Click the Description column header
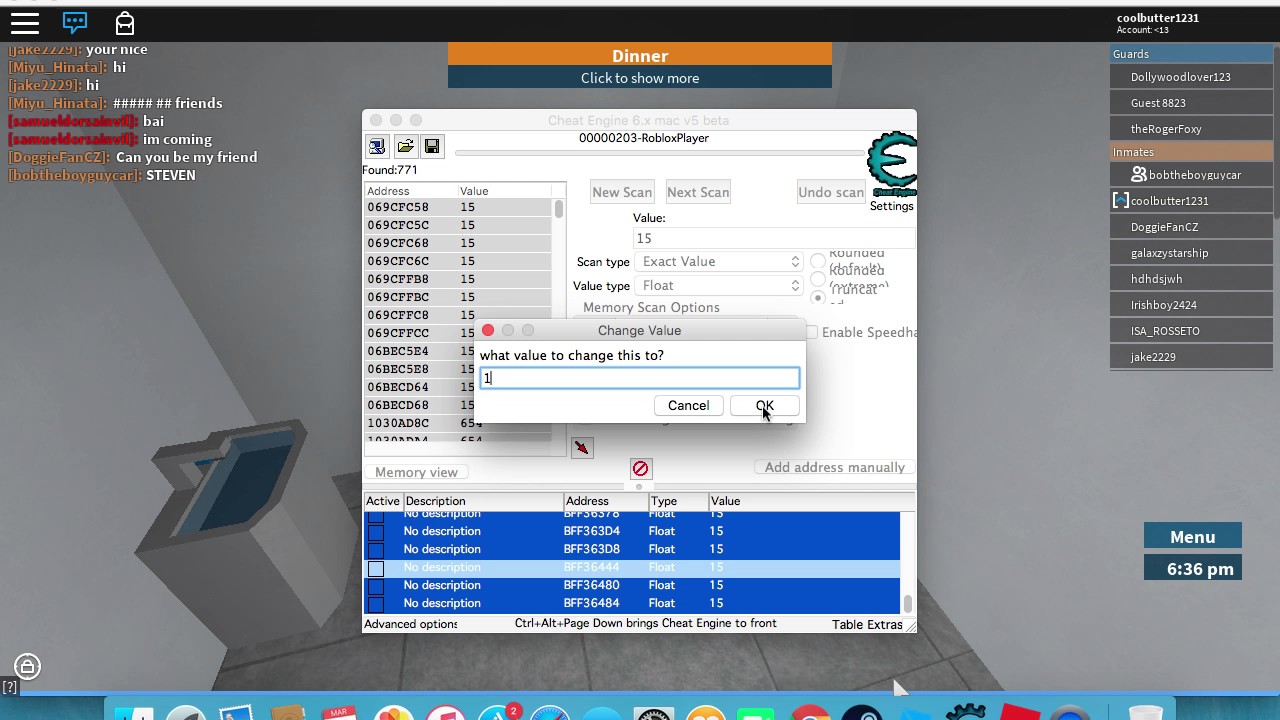The width and height of the screenshot is (1280, 720). coord(483,501)
